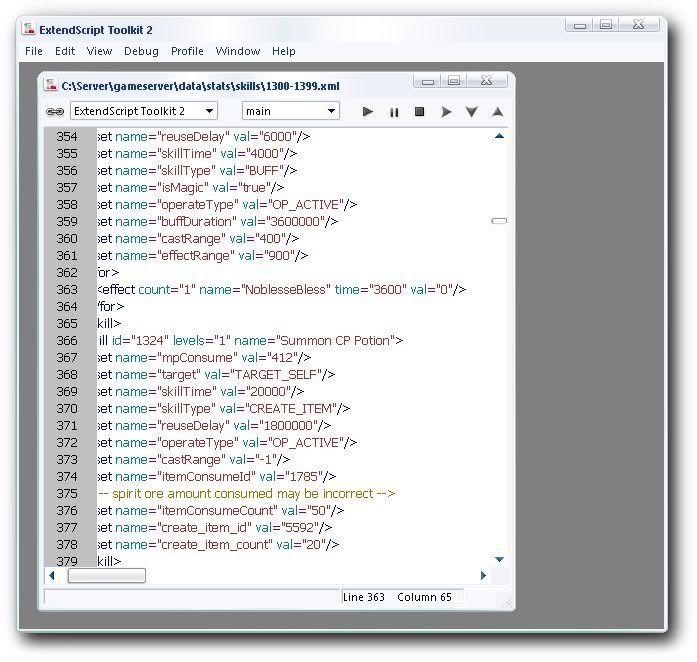Viewport: 697px width, 662px height.
Task: Click line number 375 in the gutter
Action: 67,493
